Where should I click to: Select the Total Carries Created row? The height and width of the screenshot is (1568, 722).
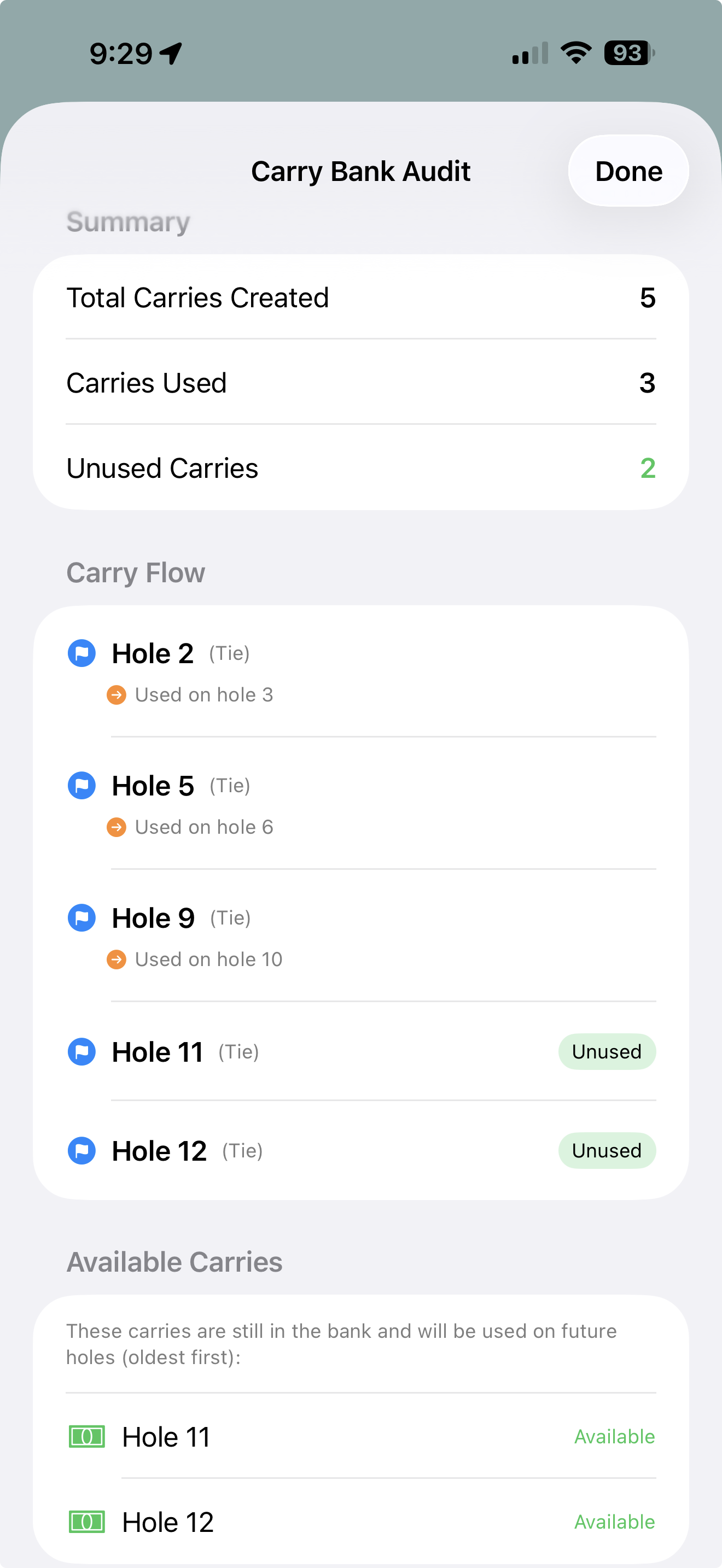coord(360,297)
